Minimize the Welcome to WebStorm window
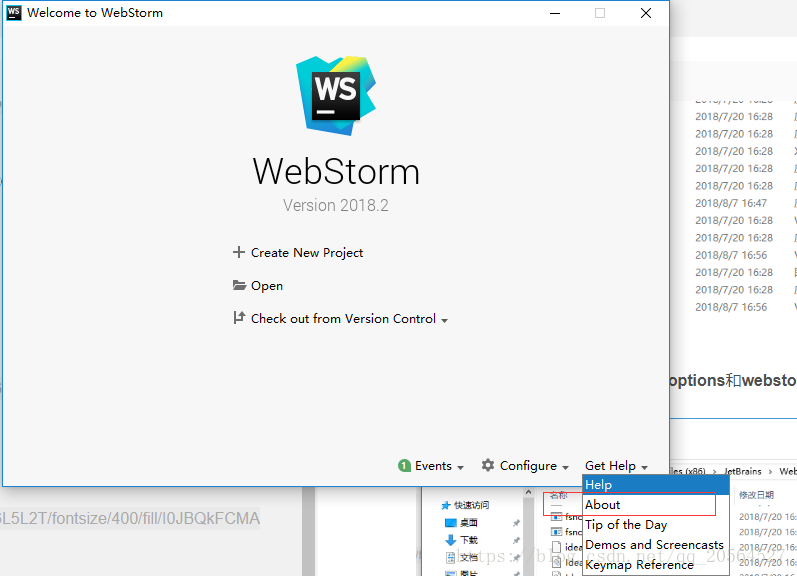Image resolution: width=797 pixels, height=576 pixels. point(555,13)
